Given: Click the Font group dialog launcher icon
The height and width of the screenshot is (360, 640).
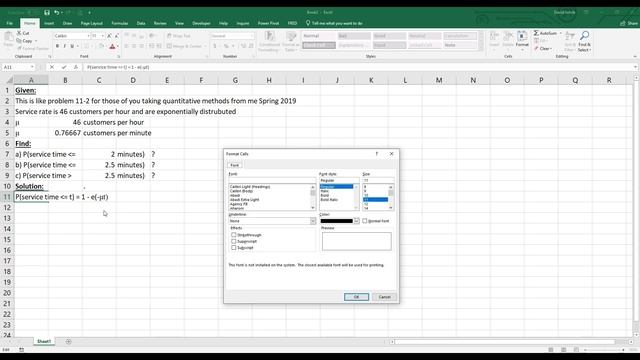Looking at the screenshot, I should 118,57.
